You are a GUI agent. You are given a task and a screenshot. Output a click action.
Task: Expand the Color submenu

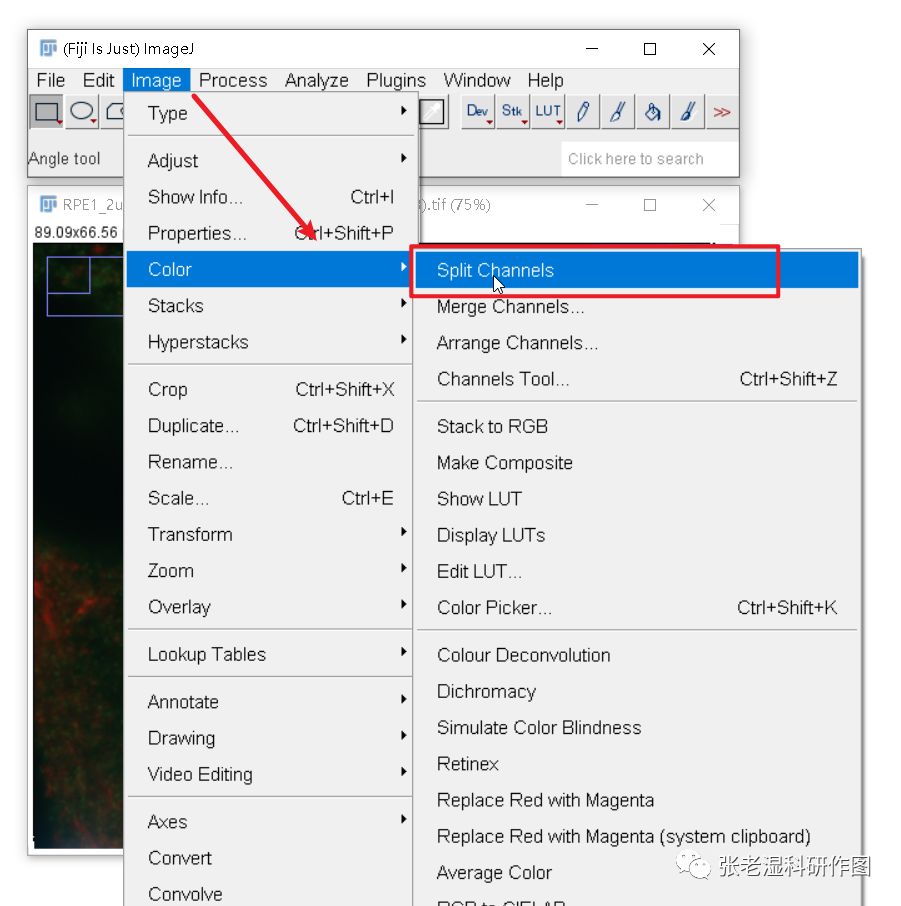click(269, 269)
